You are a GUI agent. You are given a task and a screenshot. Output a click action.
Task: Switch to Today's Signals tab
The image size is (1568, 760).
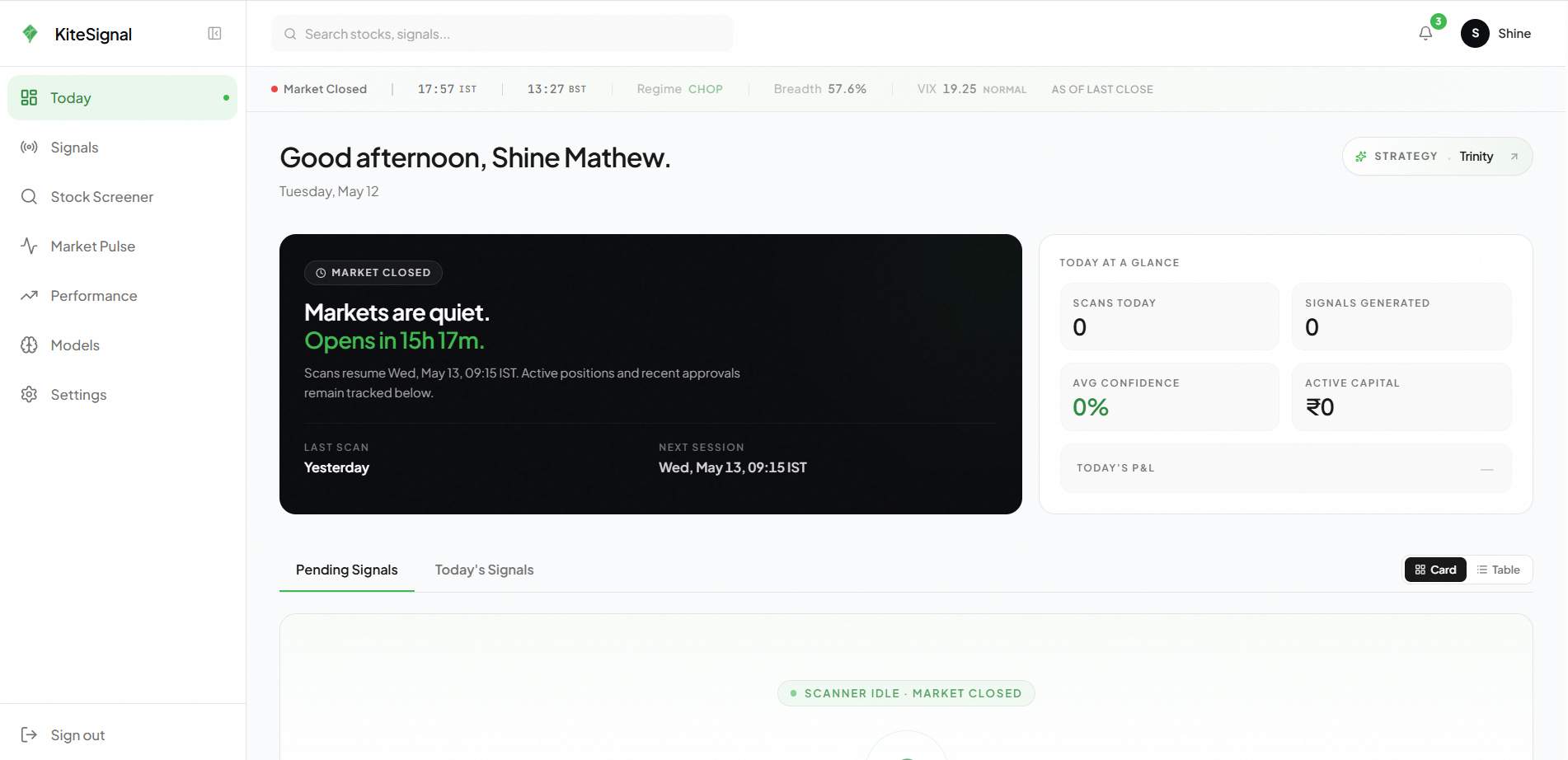click(485, 570)
